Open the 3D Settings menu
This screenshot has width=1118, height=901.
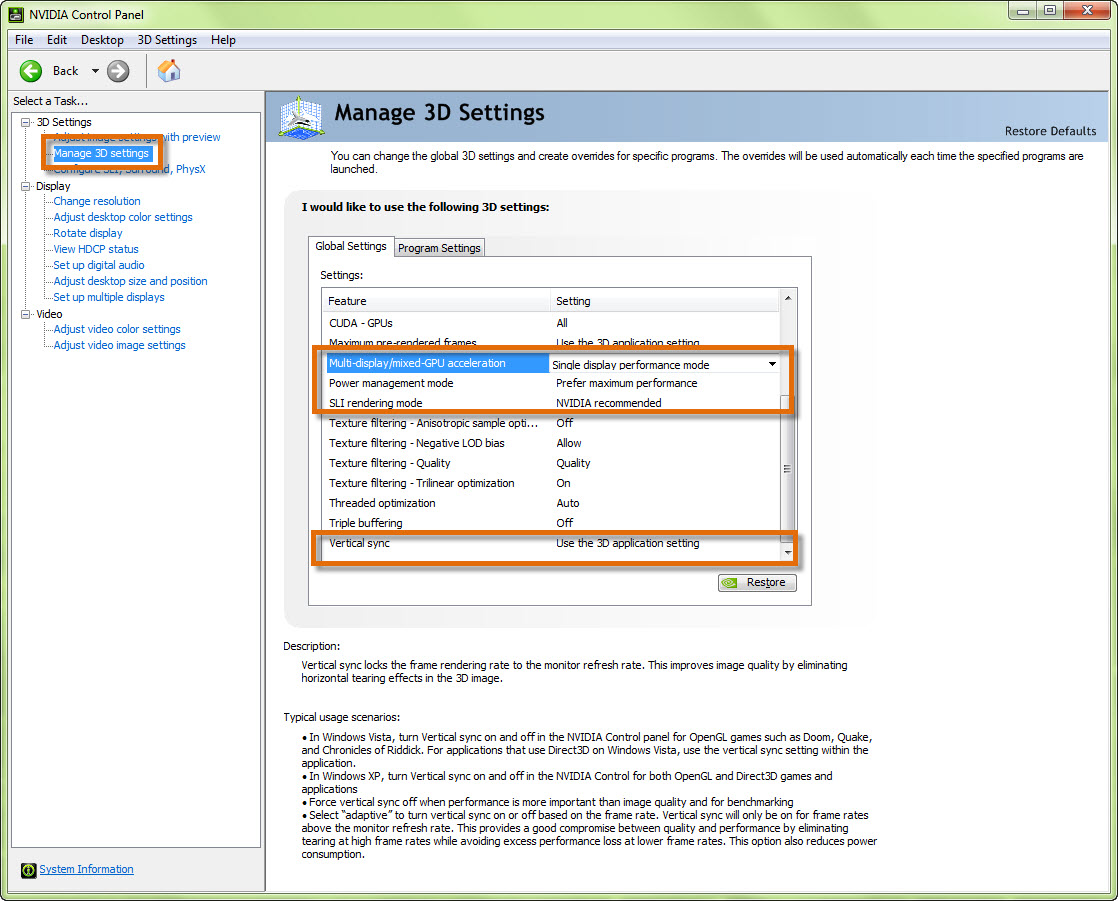167,40
